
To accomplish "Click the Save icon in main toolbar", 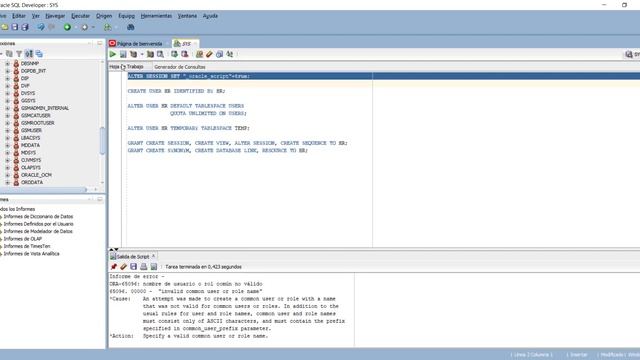I will [x=15, y=27].
